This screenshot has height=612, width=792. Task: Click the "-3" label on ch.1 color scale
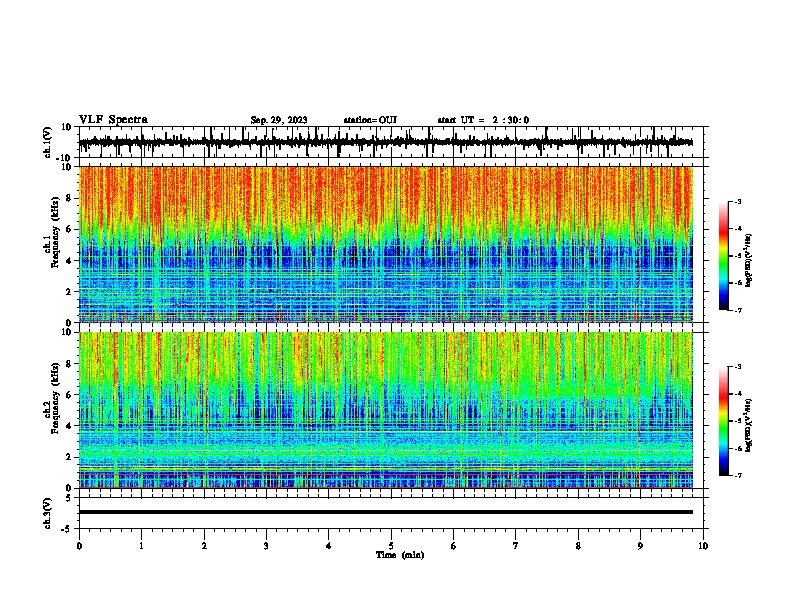click(x=737, y=201)
